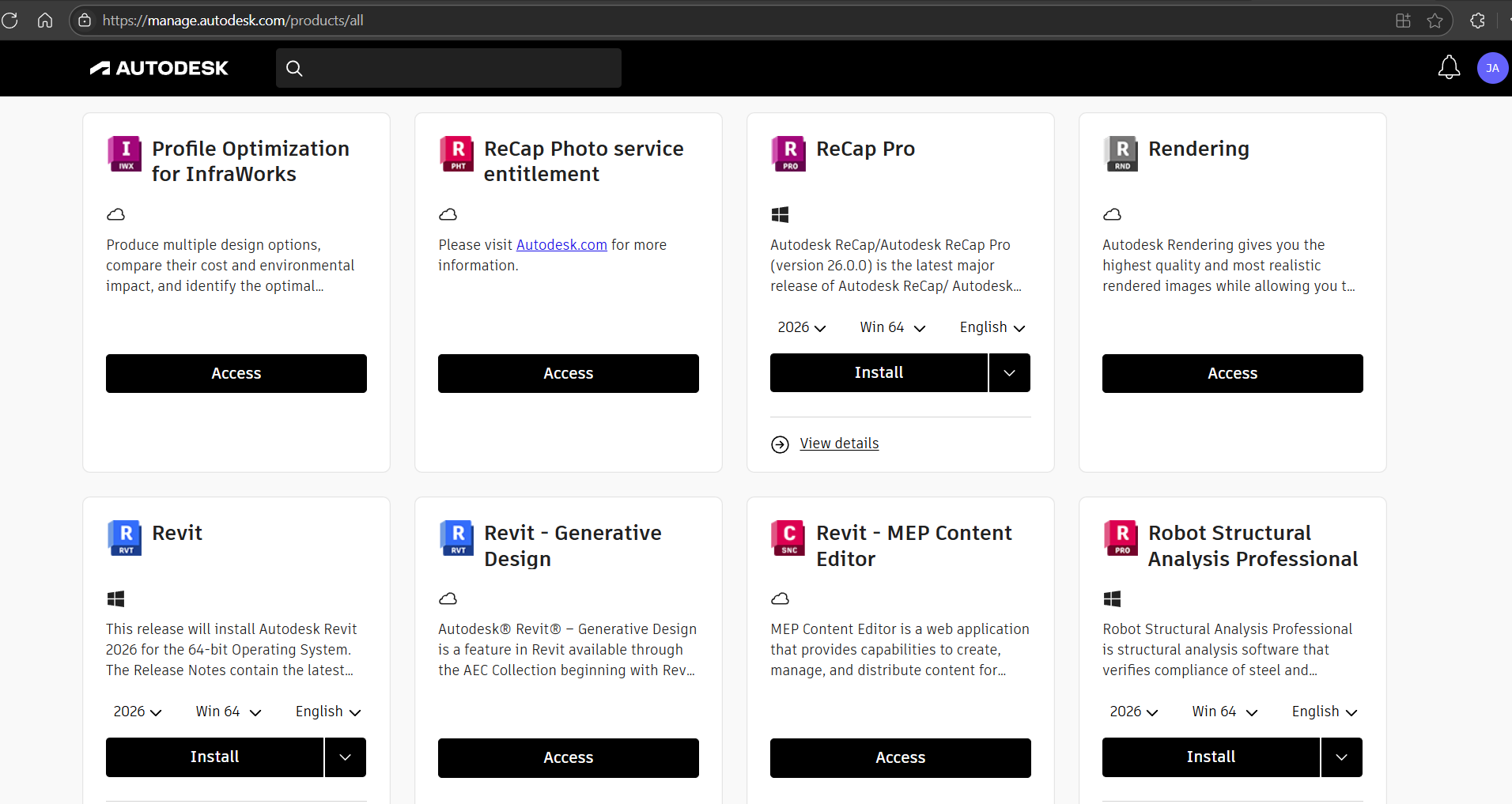The image size is (1512, 804).
Task: Open Revit 2026 version dropdown
Action: [137, 712]
